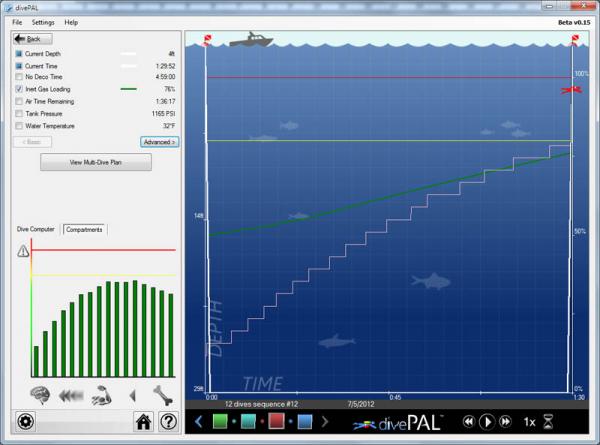Viewport: 600px width, 445px height.
Task: Open the Settings menu
Action: 43,22
